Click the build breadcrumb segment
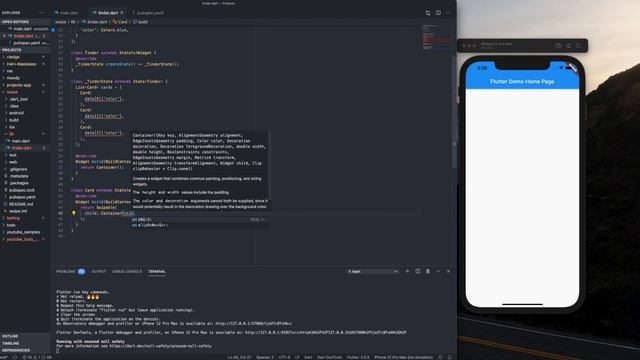This screenshot has height=360, width=640. tap(140, 22)
